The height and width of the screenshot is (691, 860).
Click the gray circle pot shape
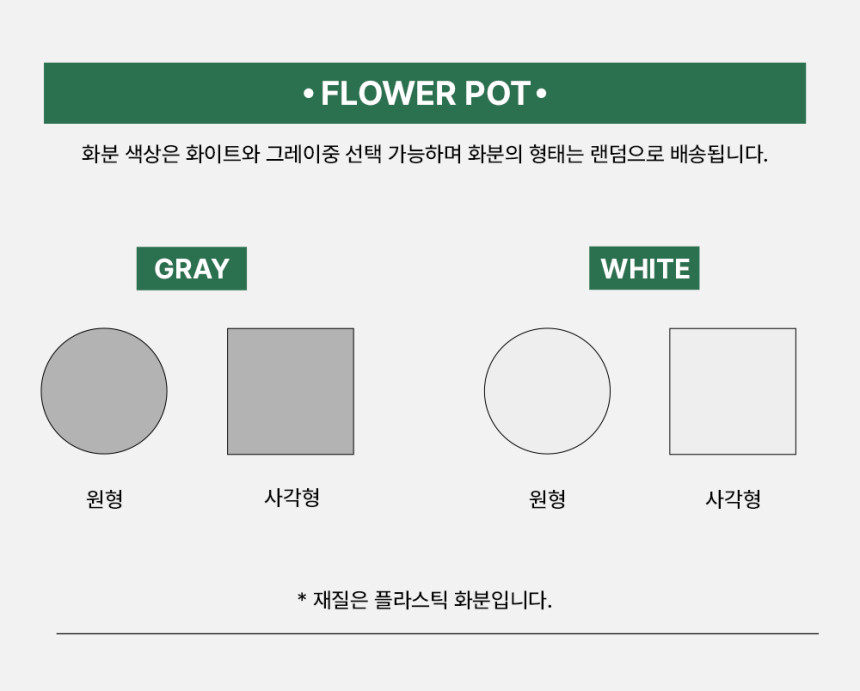pos(104,390)
